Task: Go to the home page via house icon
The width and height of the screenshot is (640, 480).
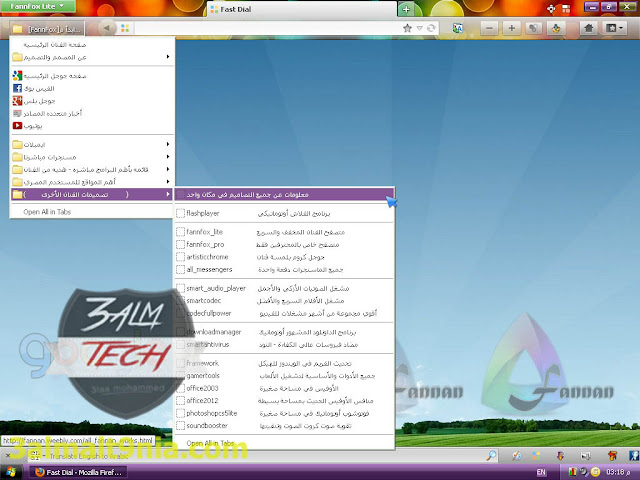Action: [589, 28]
